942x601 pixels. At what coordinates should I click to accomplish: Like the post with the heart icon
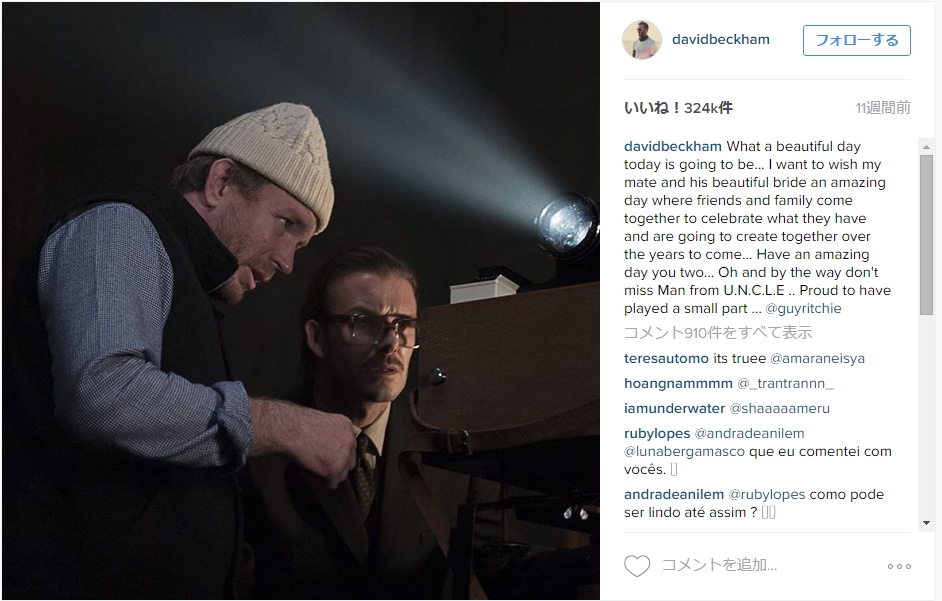[637, 566]
